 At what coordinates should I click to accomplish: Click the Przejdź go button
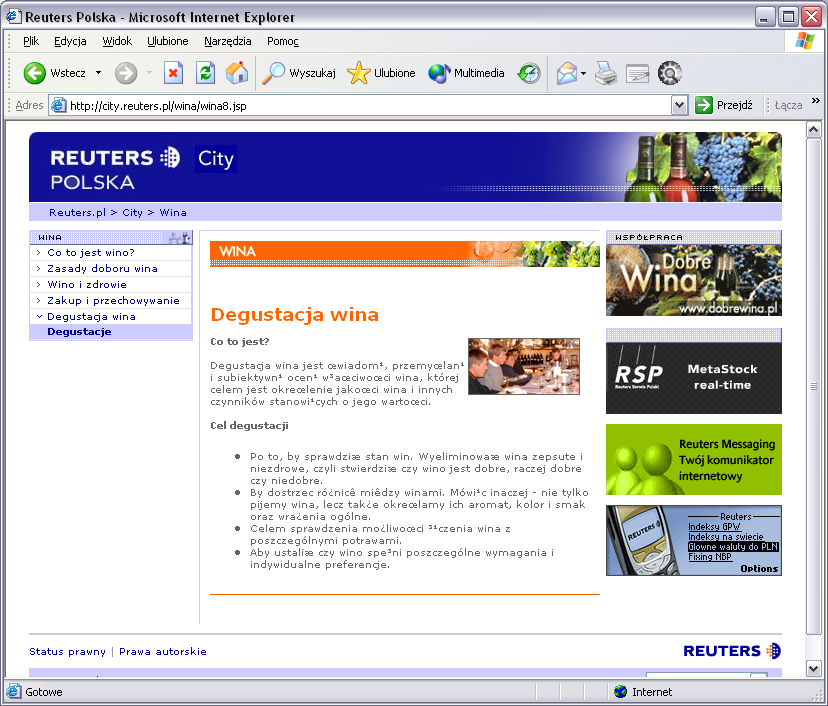pos(724,105)
